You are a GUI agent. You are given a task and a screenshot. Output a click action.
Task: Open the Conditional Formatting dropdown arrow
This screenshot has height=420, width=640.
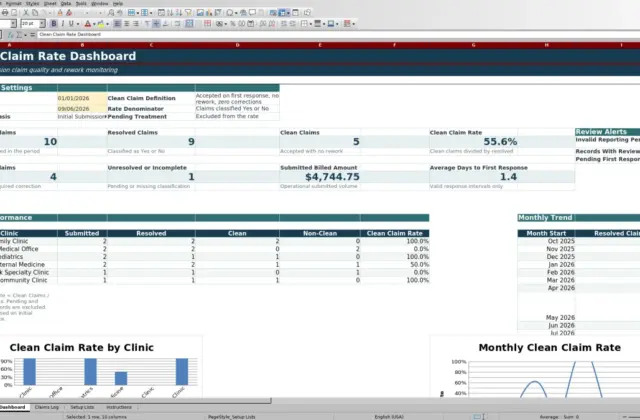point(353,24)
